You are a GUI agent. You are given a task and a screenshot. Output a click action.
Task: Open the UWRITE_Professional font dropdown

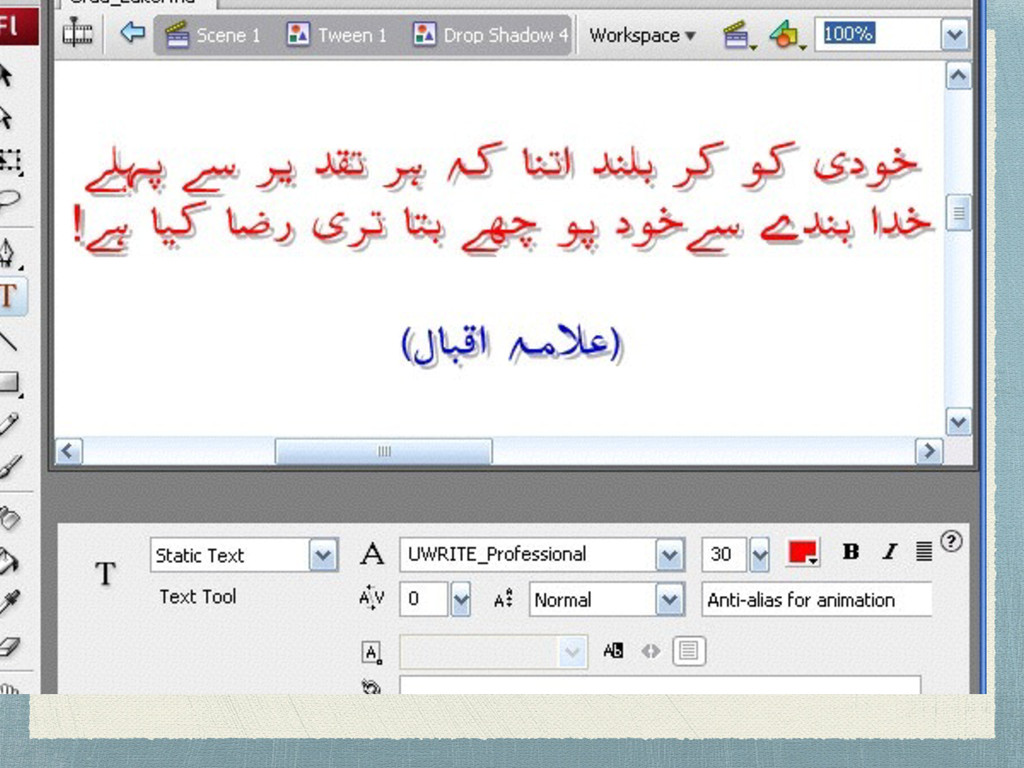[669, 555]
